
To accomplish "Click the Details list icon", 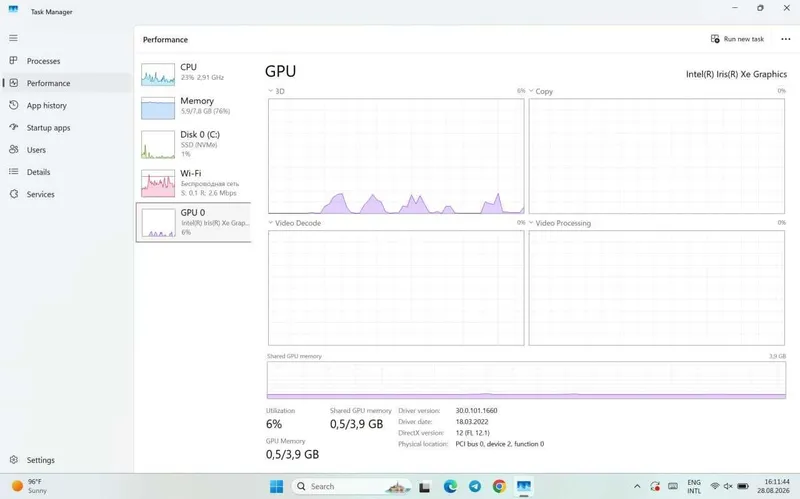I will (x=14, y=171).
